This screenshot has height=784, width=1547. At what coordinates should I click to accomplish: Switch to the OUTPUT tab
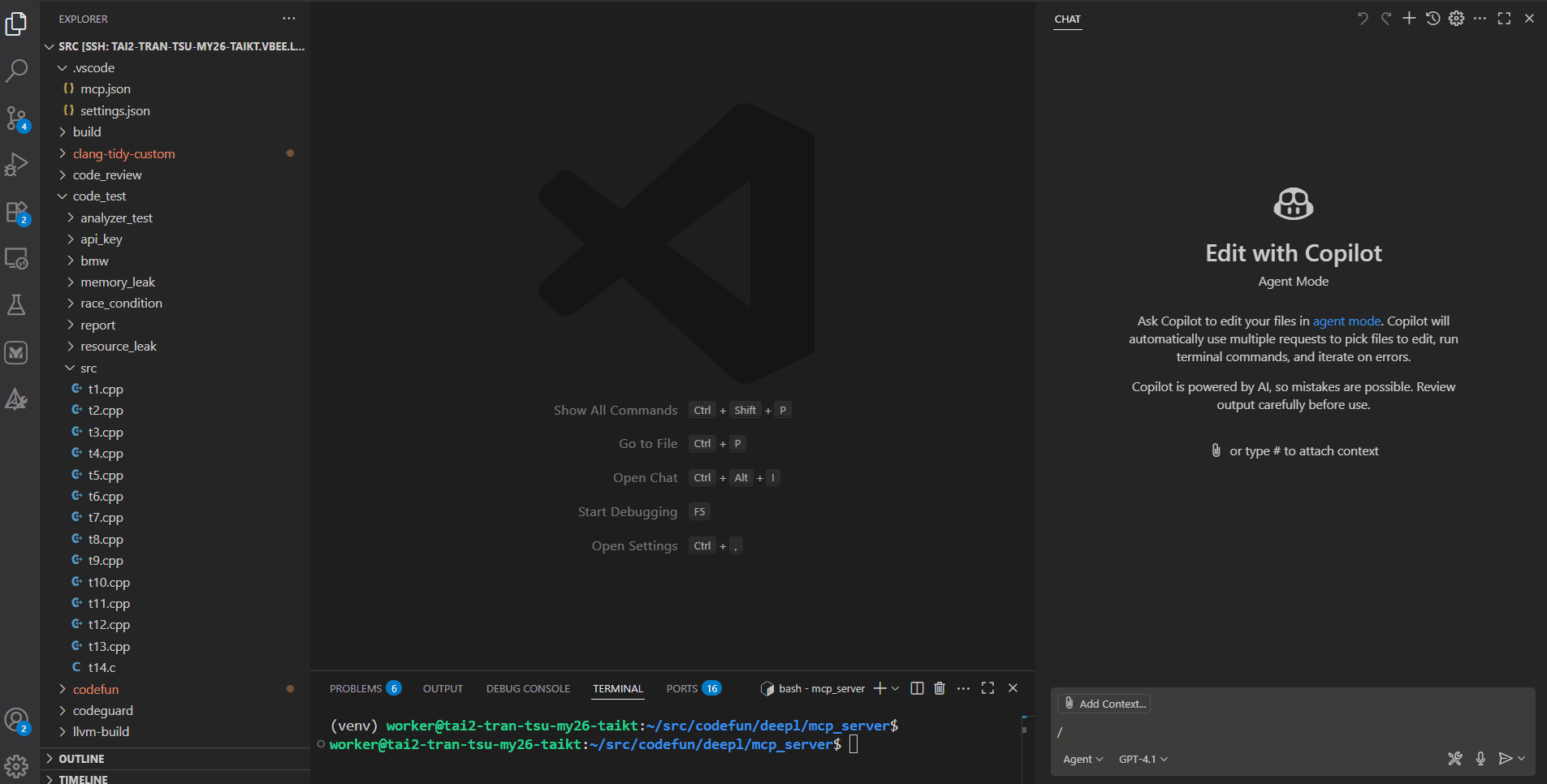click(x=443, y=688)
